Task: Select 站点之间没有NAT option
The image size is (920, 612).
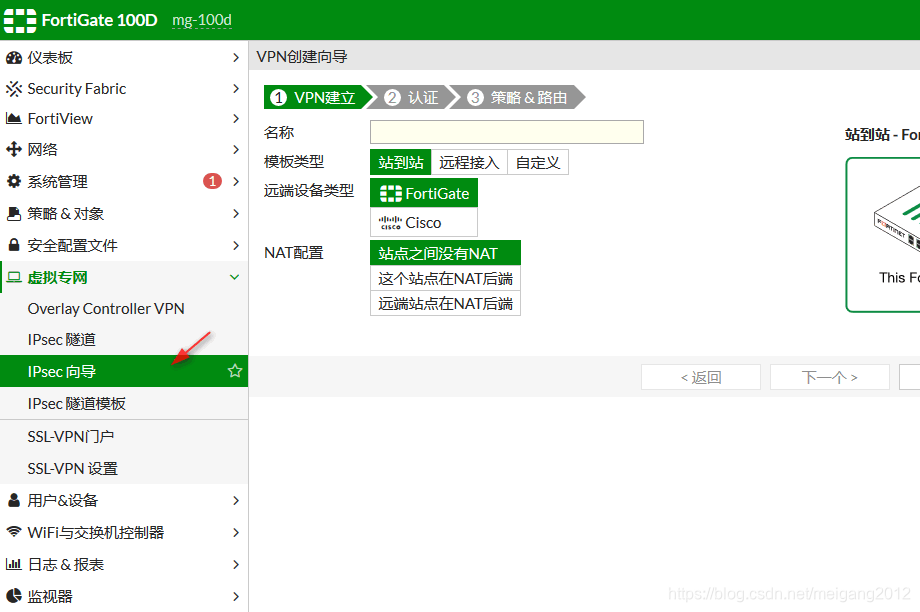Action: pyautogui.click(x=445, y=253)
